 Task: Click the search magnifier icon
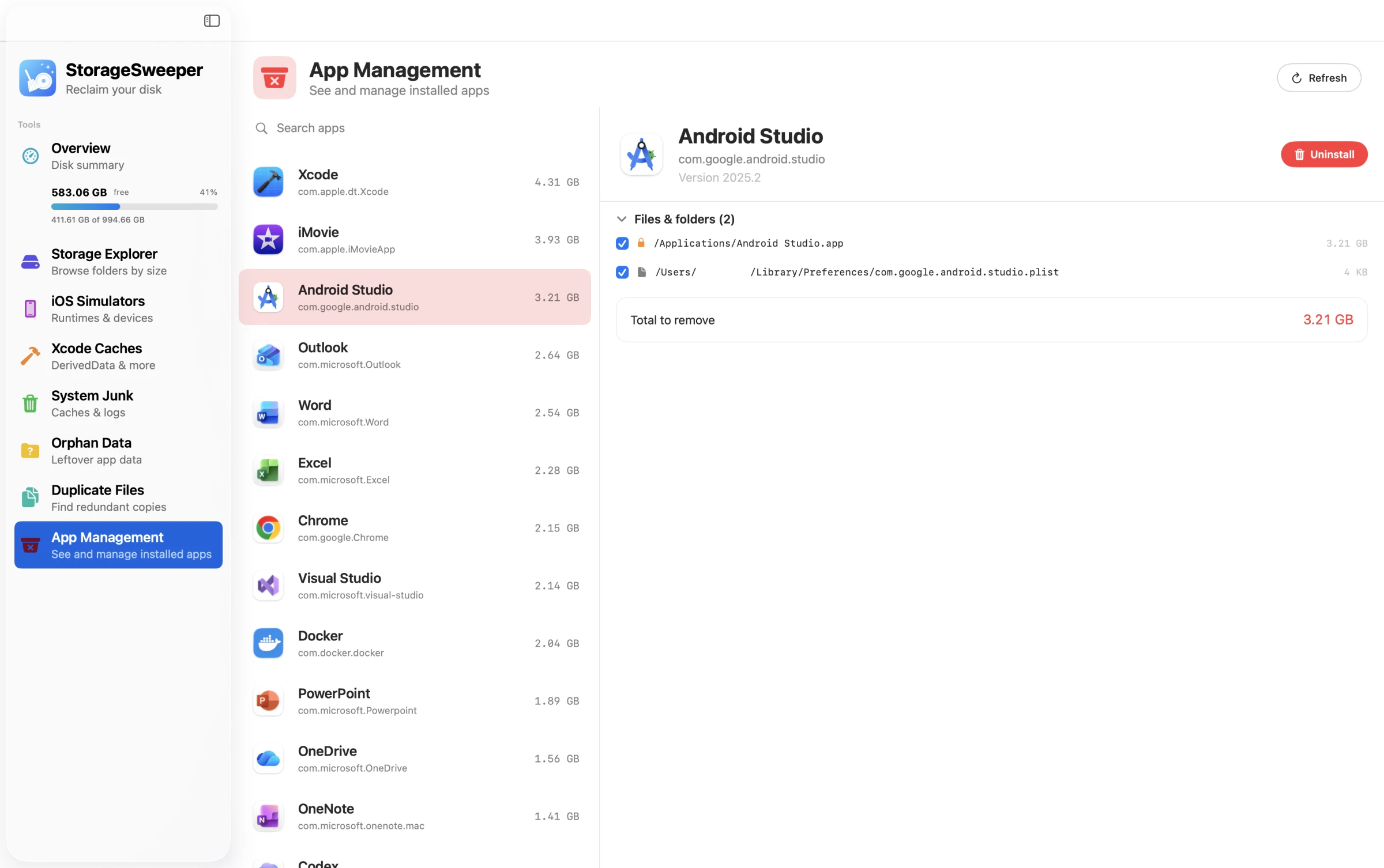coord(262,128)
